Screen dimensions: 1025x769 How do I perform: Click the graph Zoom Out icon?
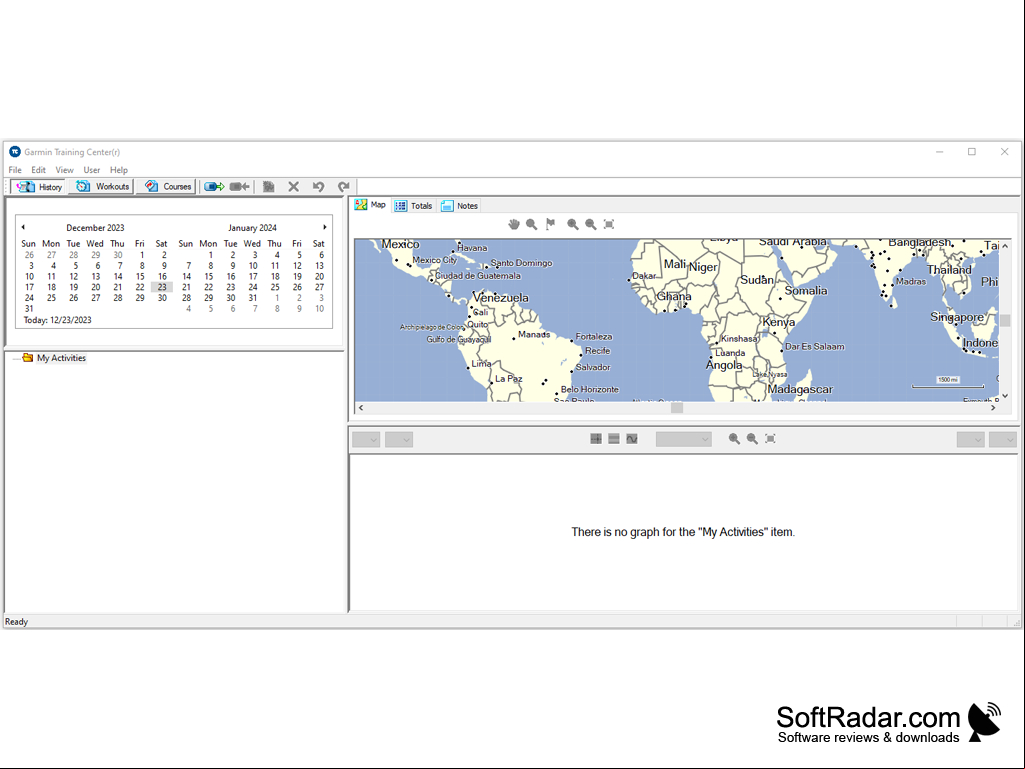(752, 439)
